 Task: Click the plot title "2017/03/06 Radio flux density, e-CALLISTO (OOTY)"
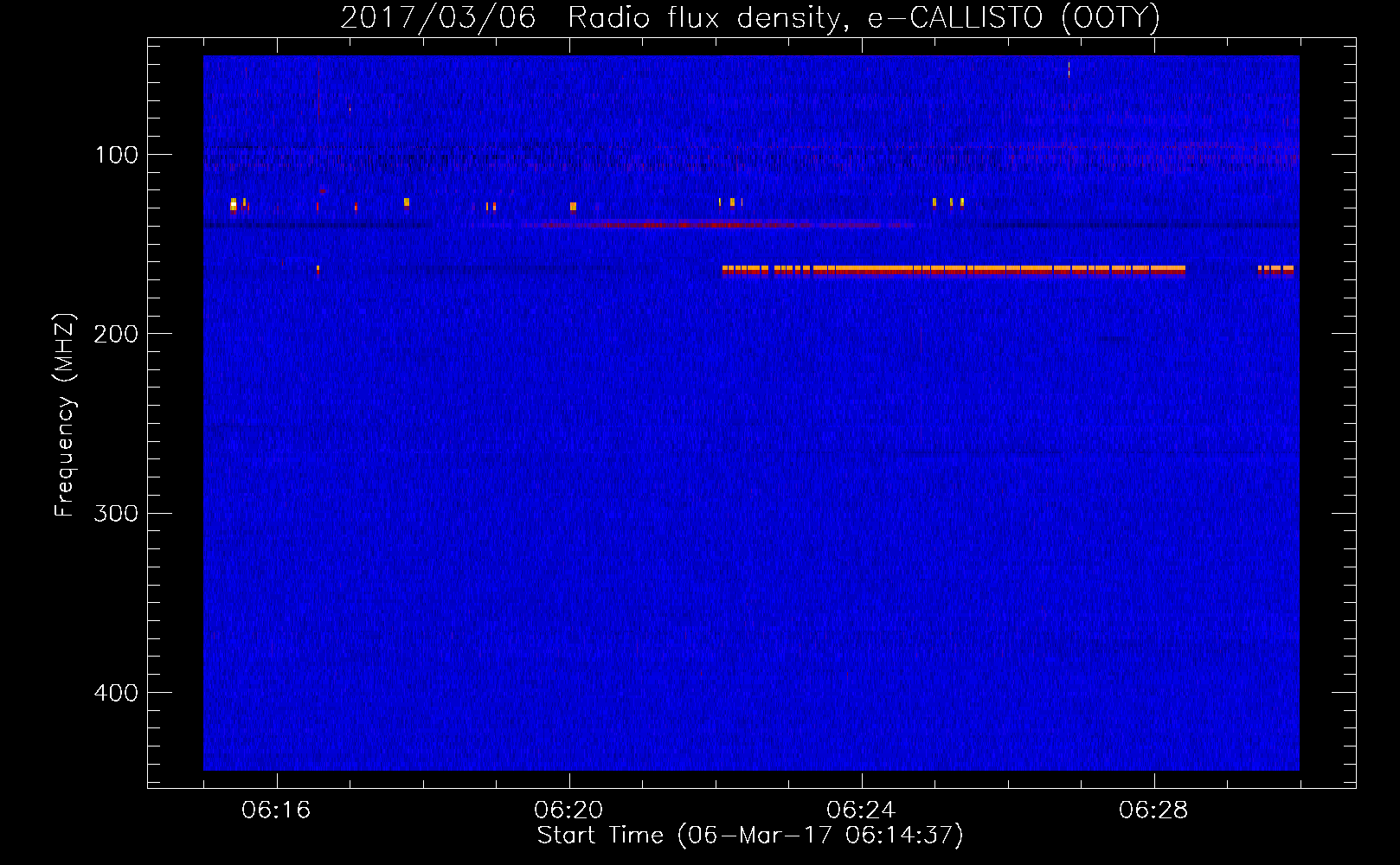pyautogui.click(x=749, y=17)
